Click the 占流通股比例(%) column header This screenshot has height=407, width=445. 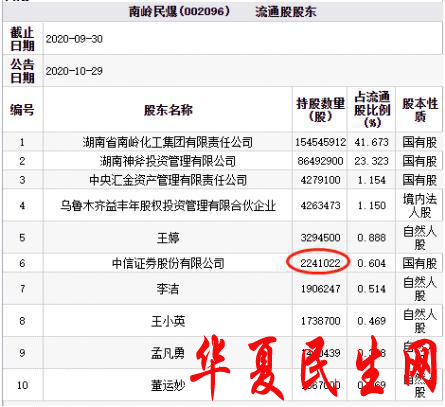(372, 110)
